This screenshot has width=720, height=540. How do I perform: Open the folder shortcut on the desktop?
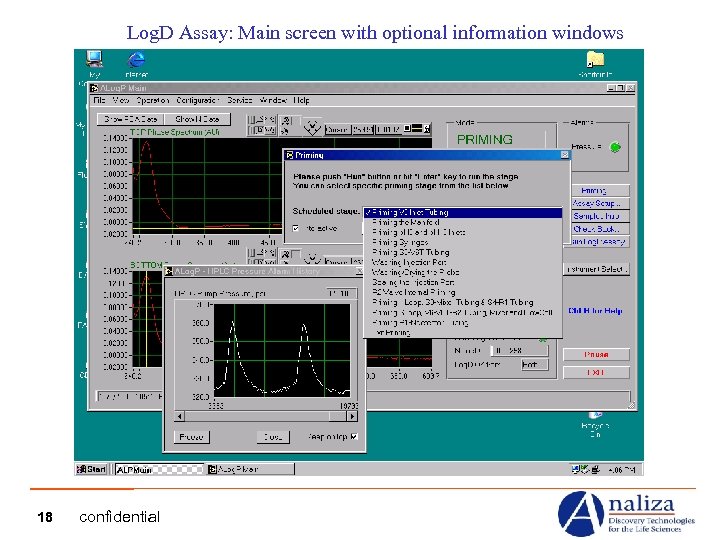(595, 60)
